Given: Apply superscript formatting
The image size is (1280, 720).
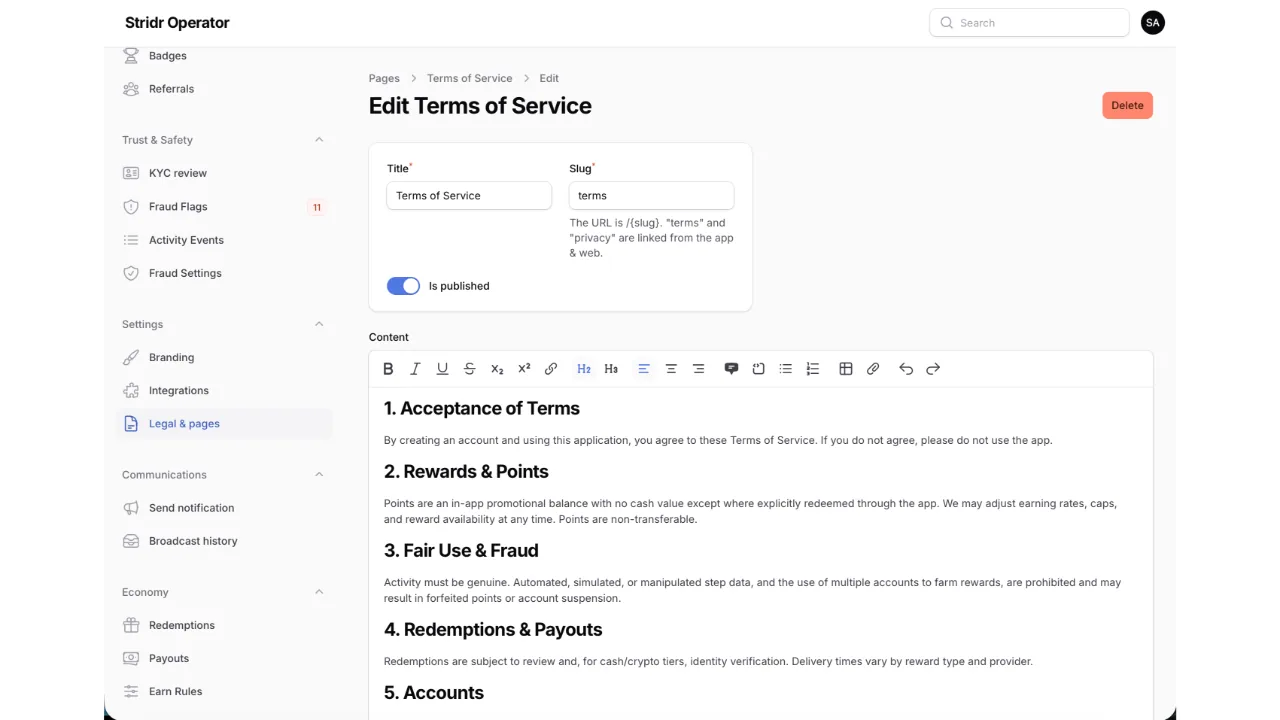Looking at the screenshot, I should (x=524, y=369).
